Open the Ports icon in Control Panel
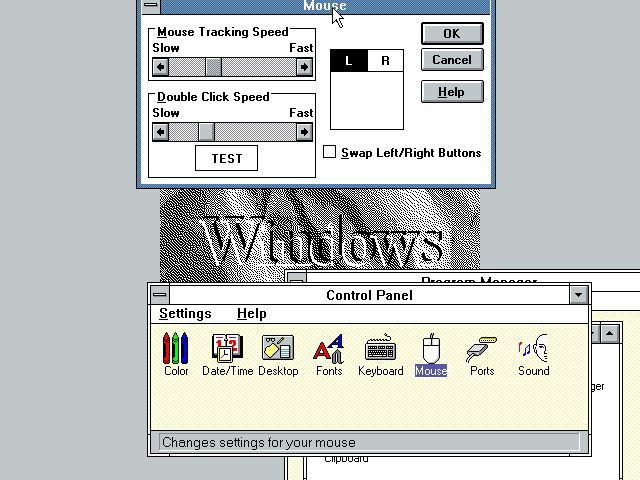 482,354
